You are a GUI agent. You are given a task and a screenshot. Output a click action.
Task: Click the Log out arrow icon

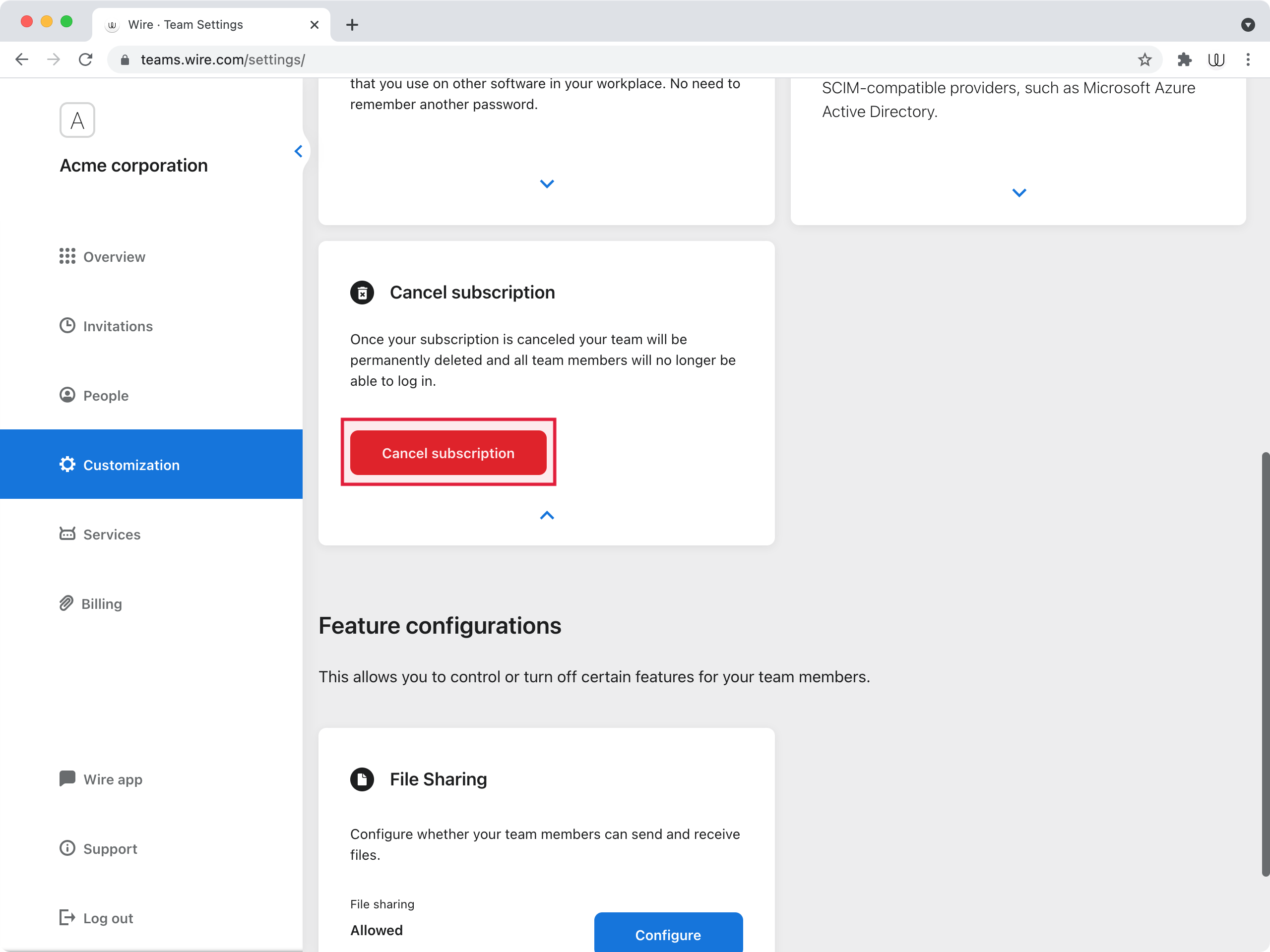(67, 918)
